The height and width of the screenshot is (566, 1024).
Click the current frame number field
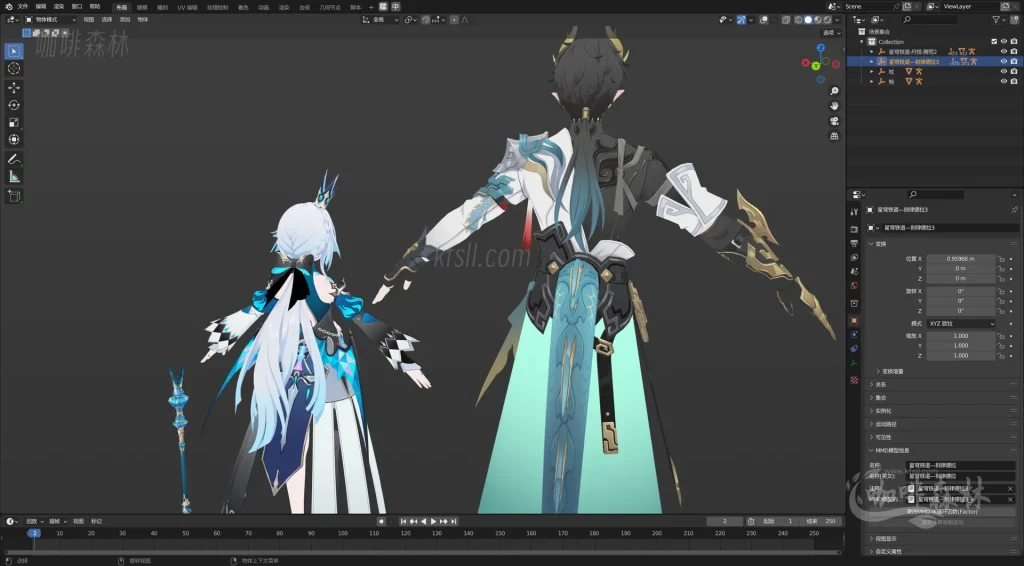725,522
